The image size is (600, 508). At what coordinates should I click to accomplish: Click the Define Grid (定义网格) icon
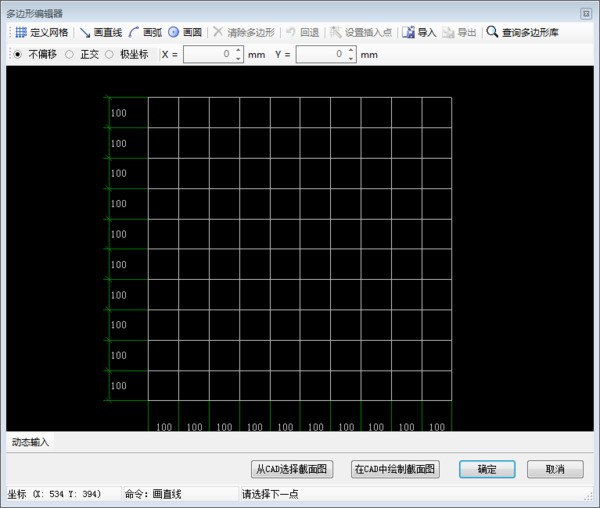pos(21,33)
